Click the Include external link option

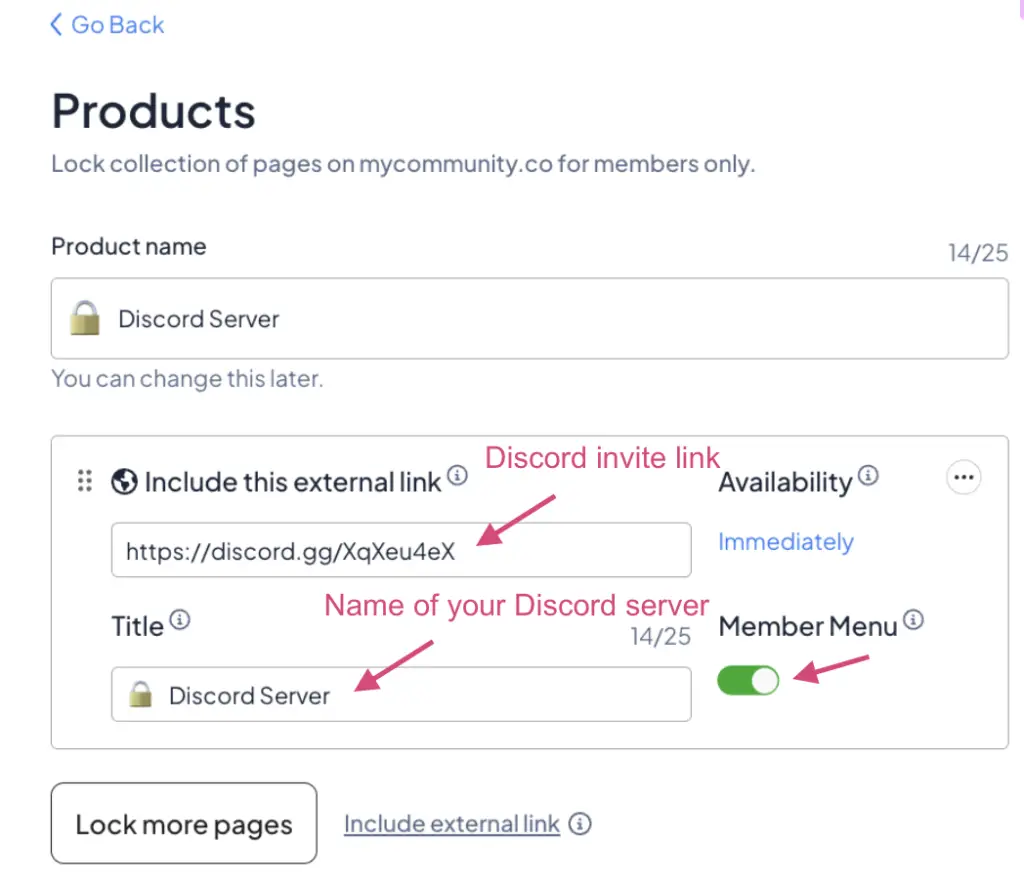pyautogui.click(x=450, y=824)
